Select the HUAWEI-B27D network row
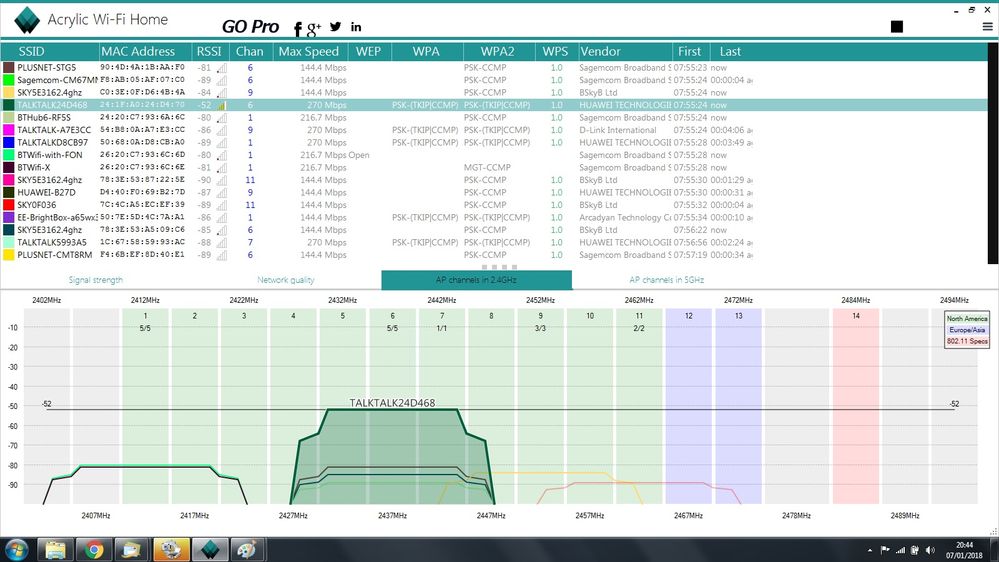Screen dimensions: 999x562 pyautogui.click(x=494, y=192)
